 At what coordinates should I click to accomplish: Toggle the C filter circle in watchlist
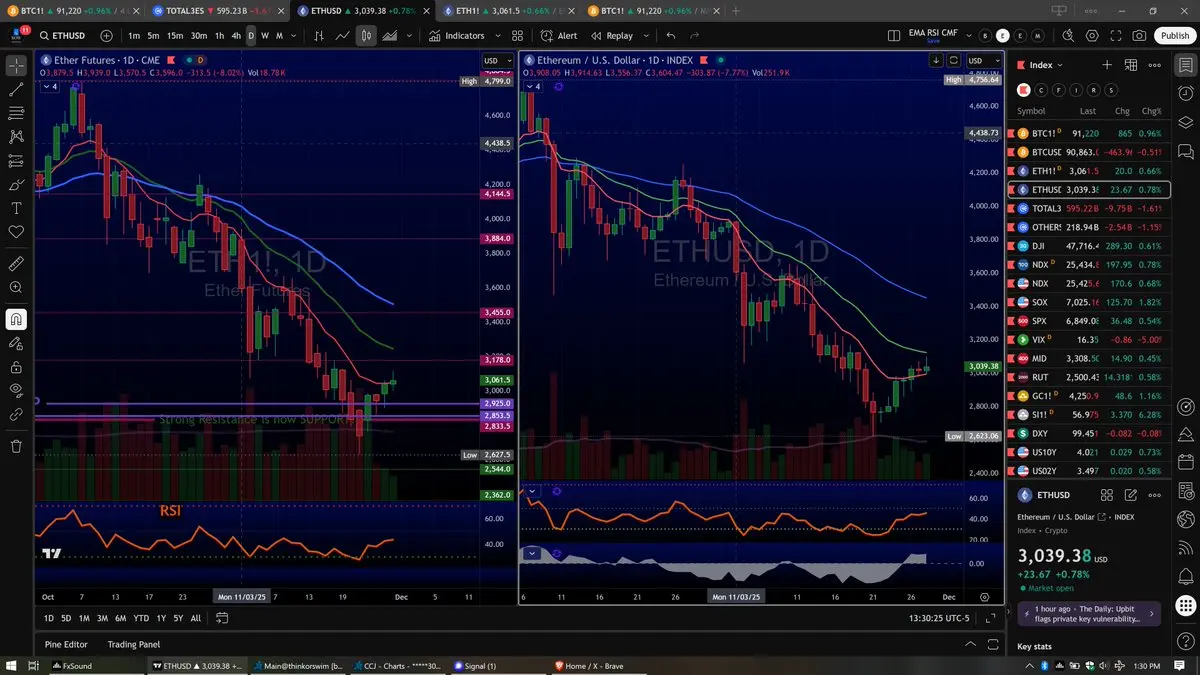pos(1040,90)
